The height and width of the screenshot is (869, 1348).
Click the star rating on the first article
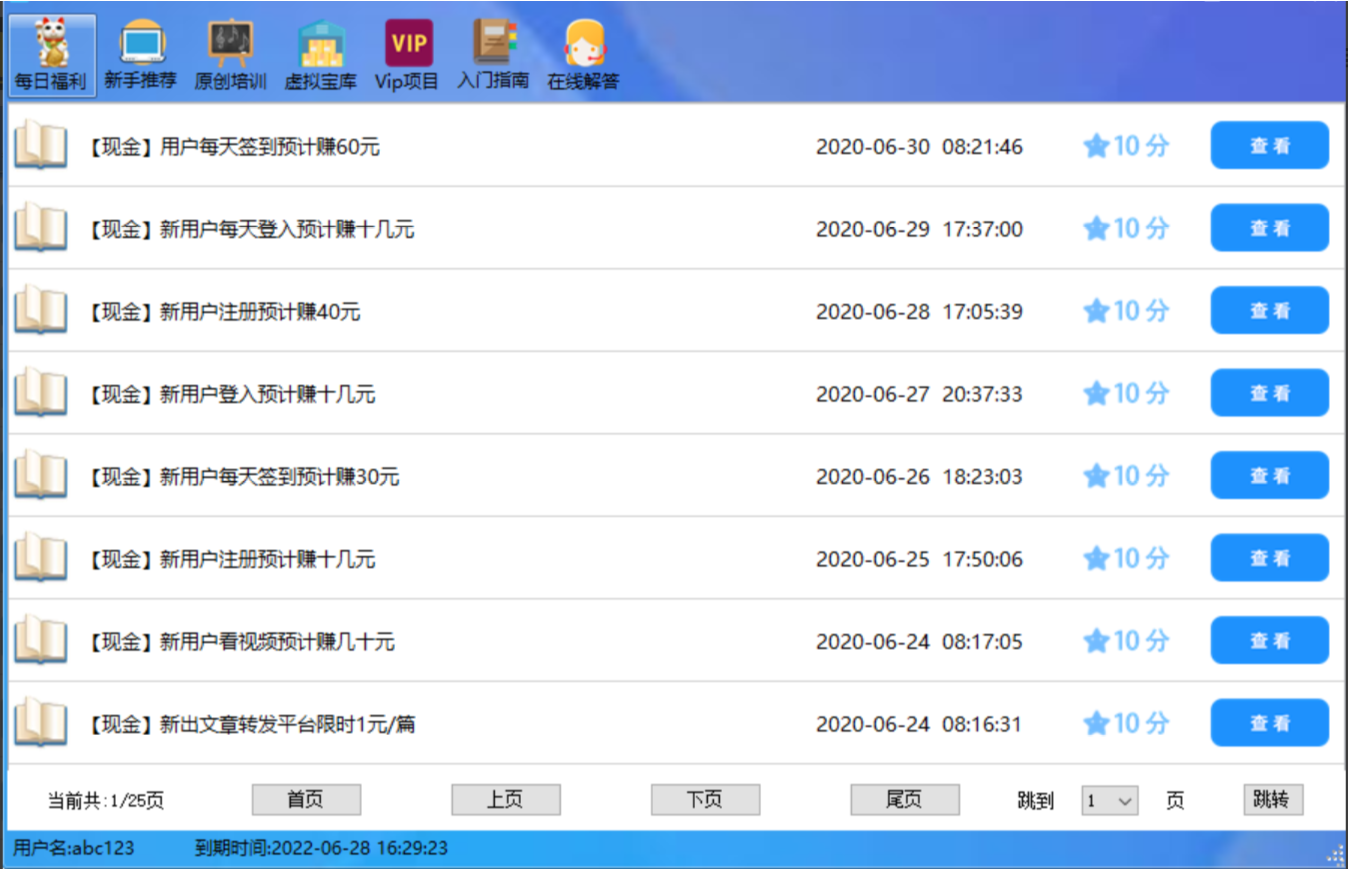(1095, 145)
